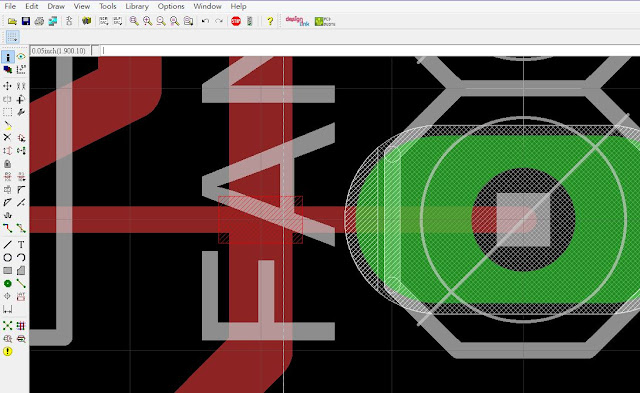The image size is (640, 393).
Task: Switch to schematic using board/schematic icon
Action: 69,21
